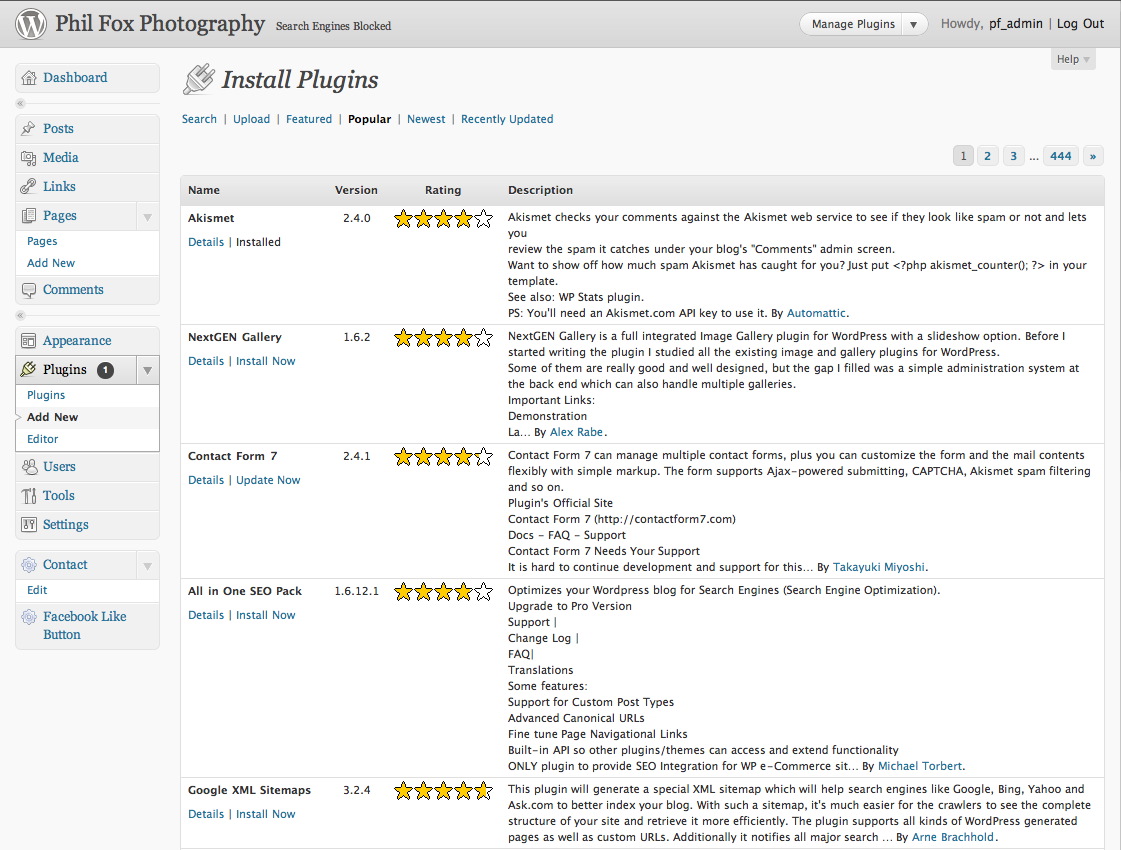Open the Michael Torbert author link
Screen dimensions: 1121x850
click(x=920, y=766)
